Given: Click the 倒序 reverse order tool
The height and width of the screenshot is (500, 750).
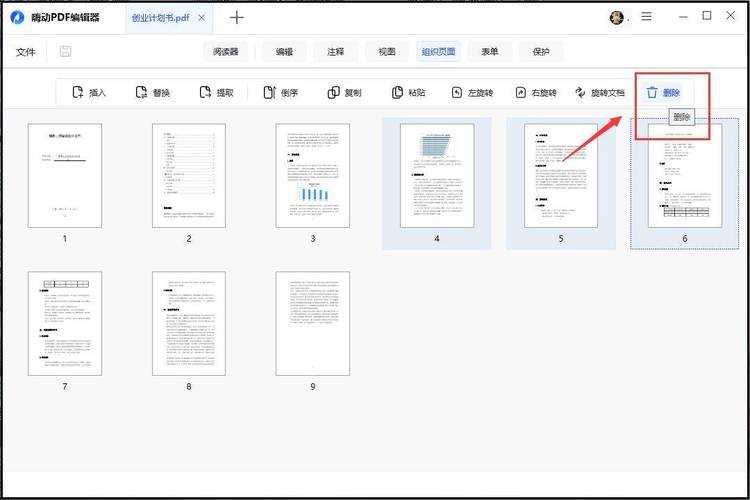Looking at the screenshot, I should tap(280, 92).
